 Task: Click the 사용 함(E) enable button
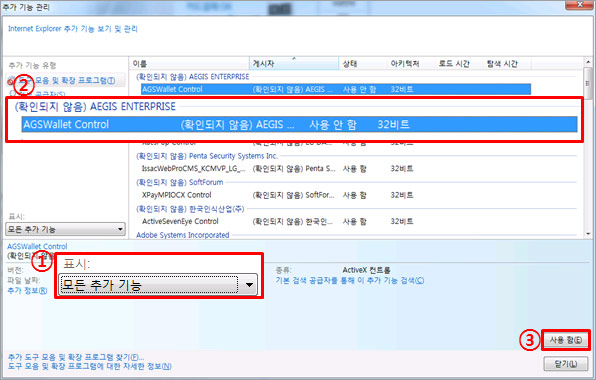coord(566,340)
